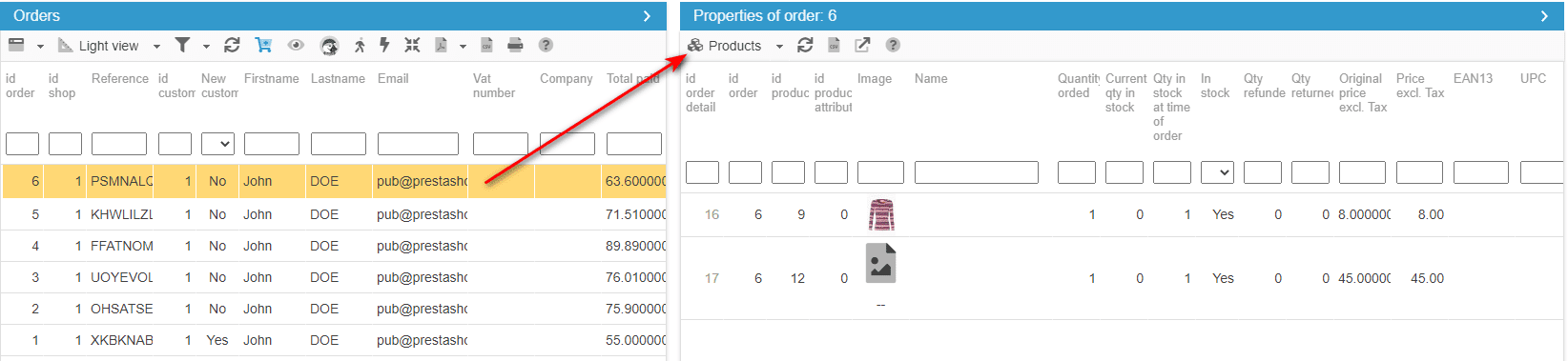This screenshot has height=361, width=1568.
Task: Click the striped sweater product thumbnail
Action: click(x=881, y=214)
